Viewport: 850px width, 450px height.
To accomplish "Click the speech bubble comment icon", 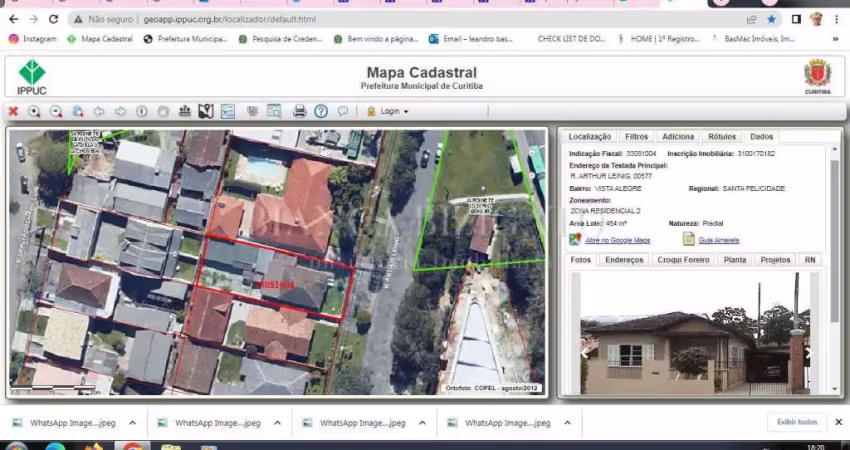I will pyautogui.click(x=343, y=111).
